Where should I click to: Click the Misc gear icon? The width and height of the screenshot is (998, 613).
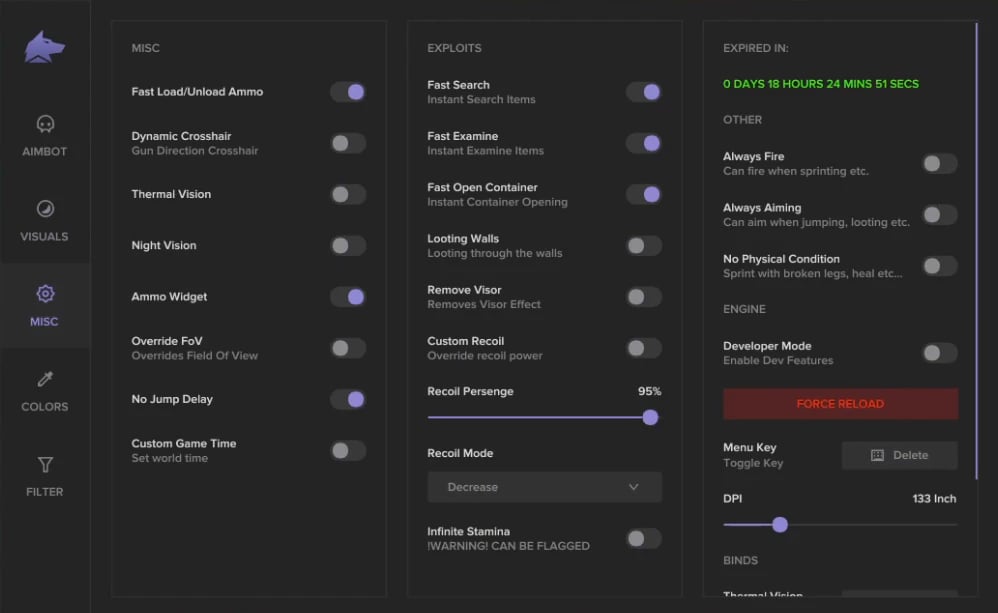click(x=45, y=294)
